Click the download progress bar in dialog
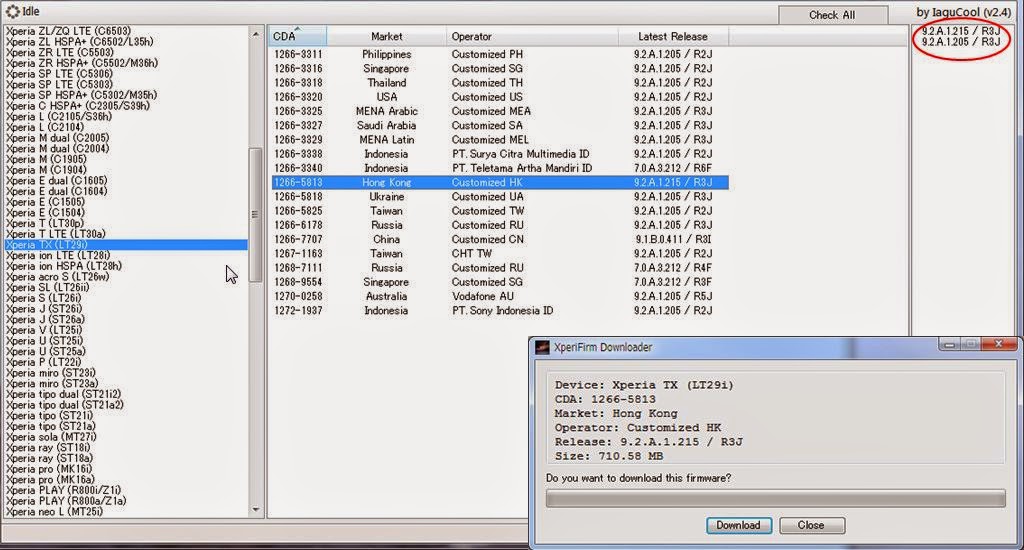The width and height of the screenshot is (1024, 550). (x=775, y=498)
